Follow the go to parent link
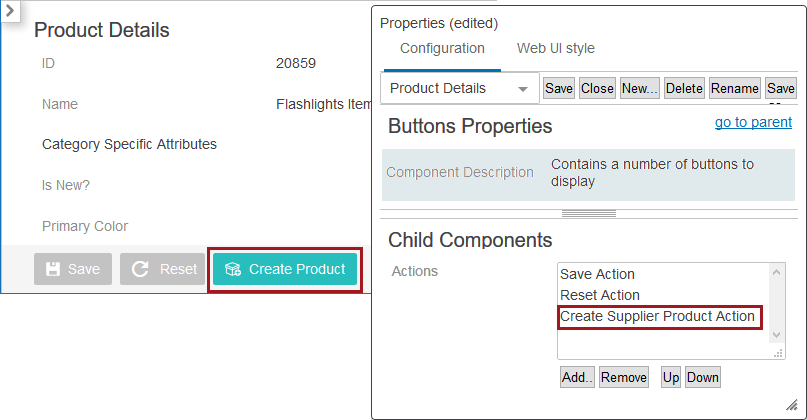Viewport: 807px width, 420px height. [x=753, y=122]
